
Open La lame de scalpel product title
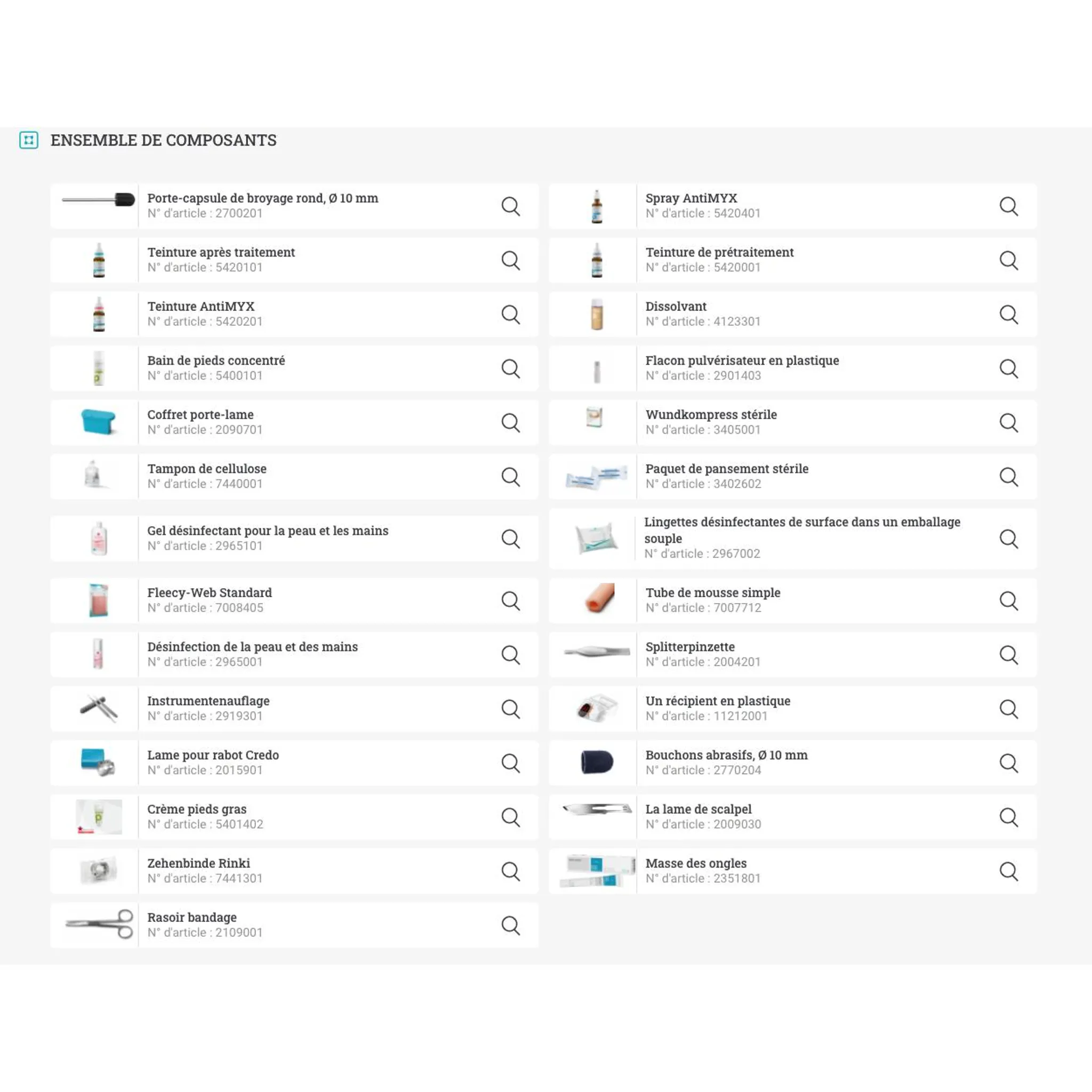pyautogui.click(x=698, y=809)
